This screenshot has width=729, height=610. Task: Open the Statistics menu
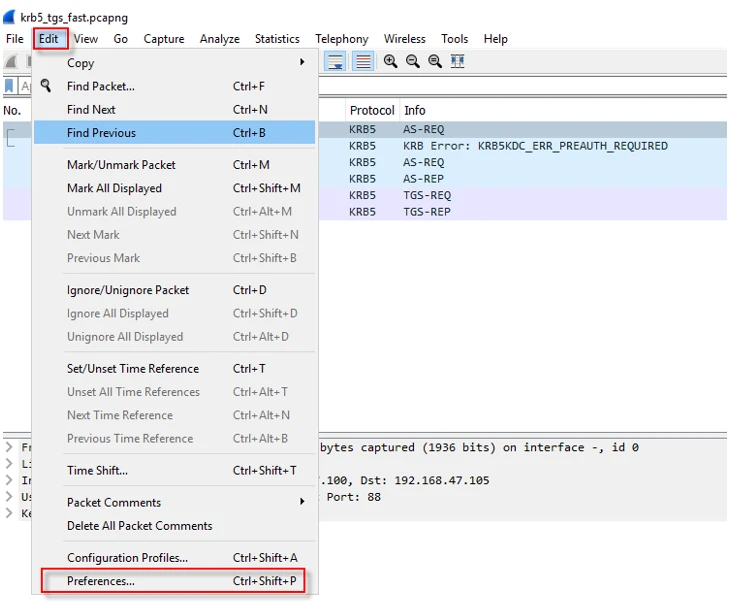277,39
